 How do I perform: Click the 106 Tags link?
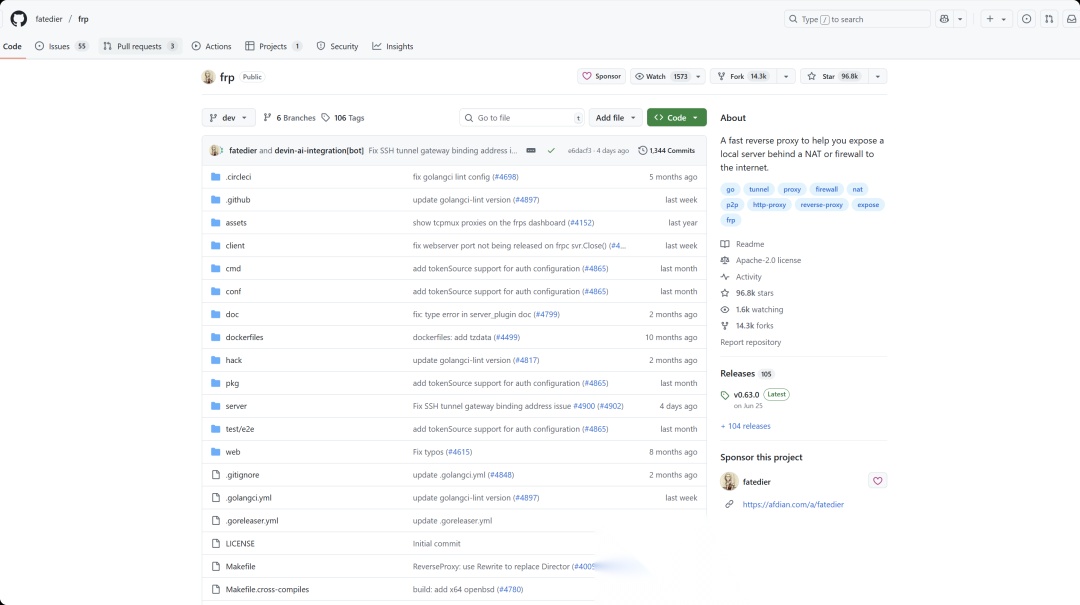tap(342, 118)
